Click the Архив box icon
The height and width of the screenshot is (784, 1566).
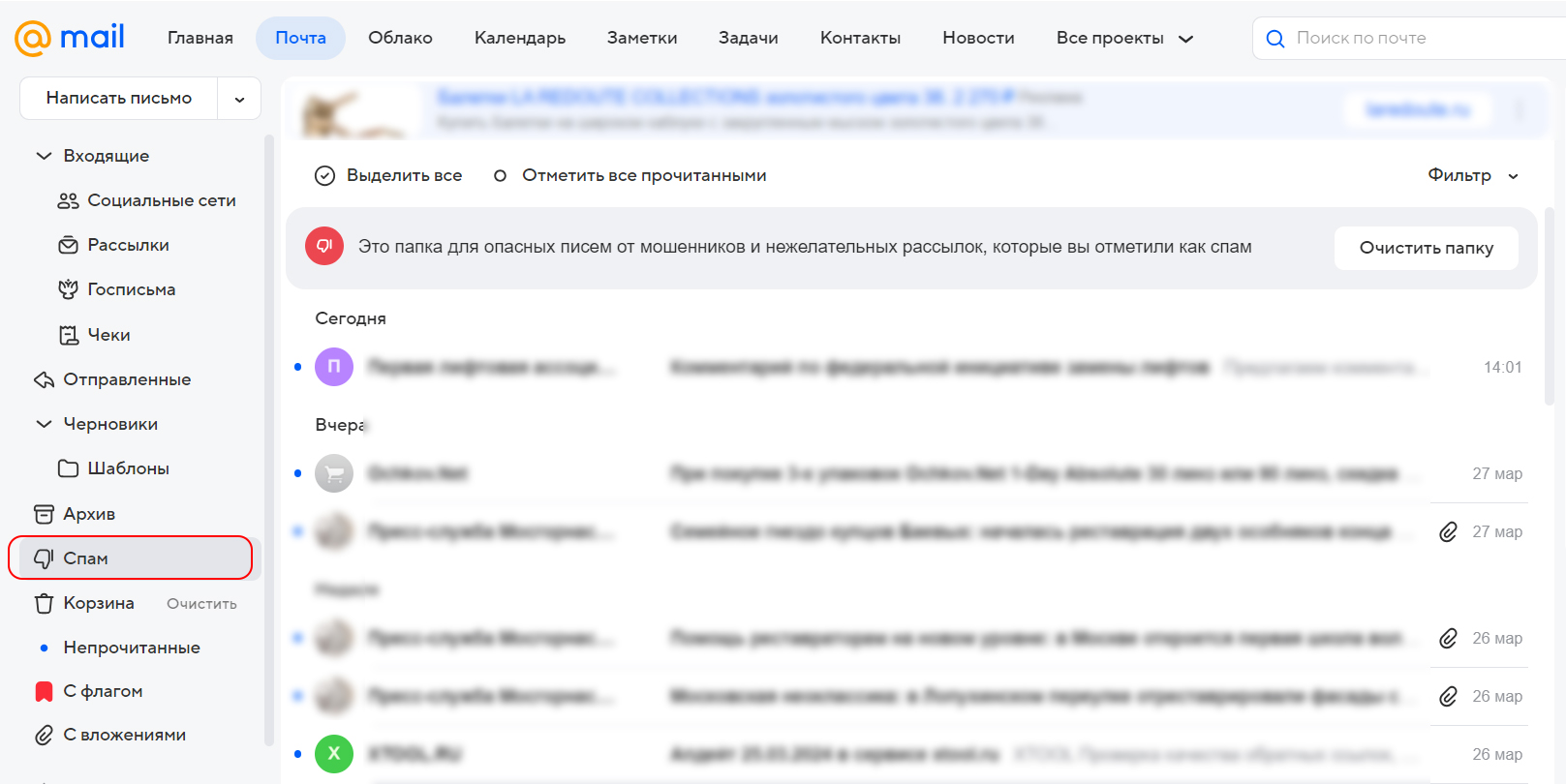point(44,514)
